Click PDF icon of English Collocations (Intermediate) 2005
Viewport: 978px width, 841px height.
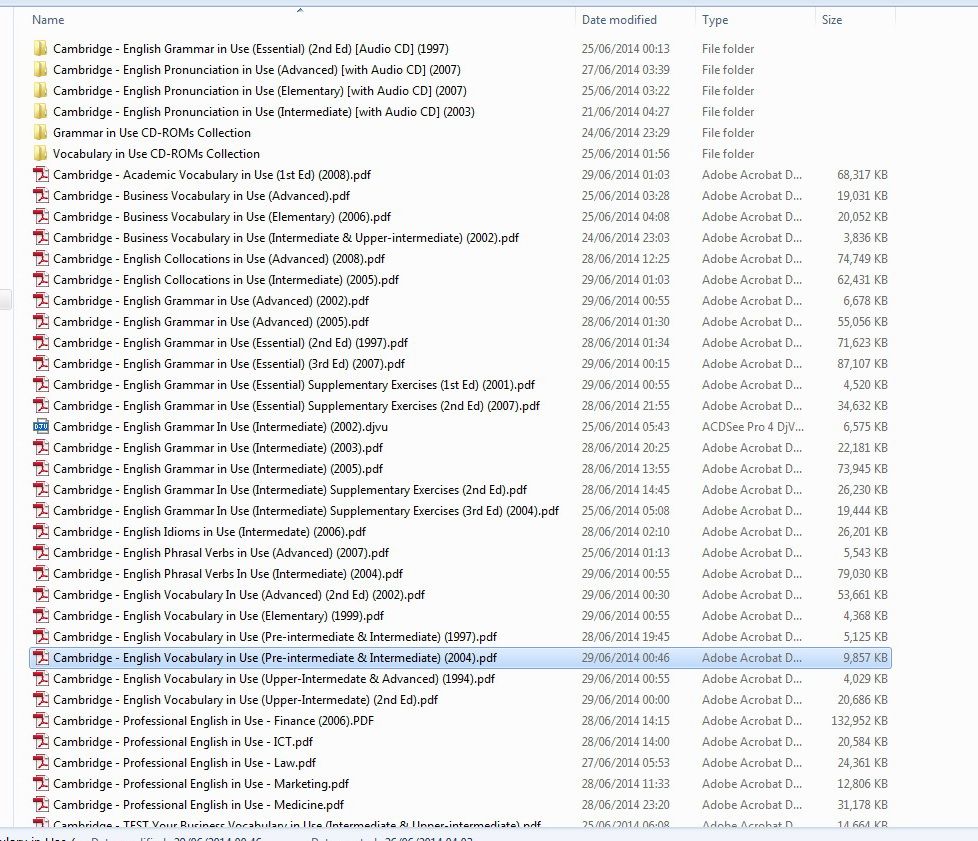(x=41, y=280)
